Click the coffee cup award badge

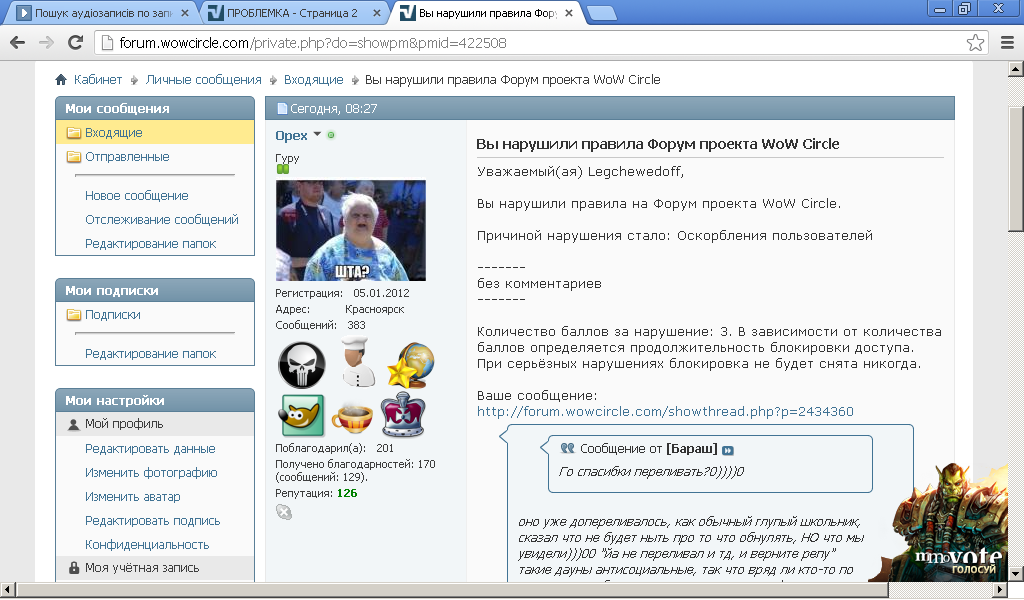(x=353, y=418)
